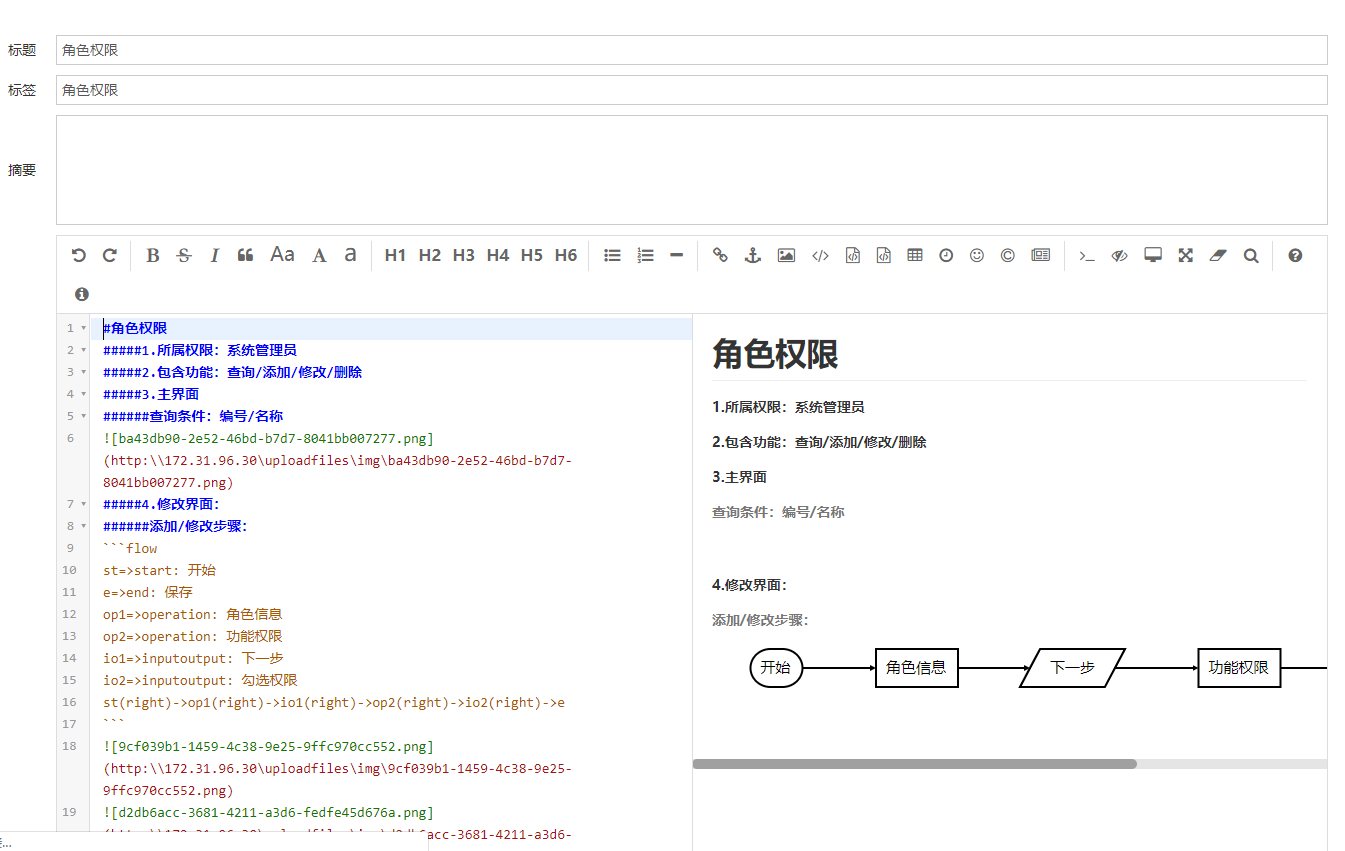Select the 下一步 parallelogram in flowchart
Image resolution: width=1345 pixels, height=851 pixels.
[x=1073, y=668]
